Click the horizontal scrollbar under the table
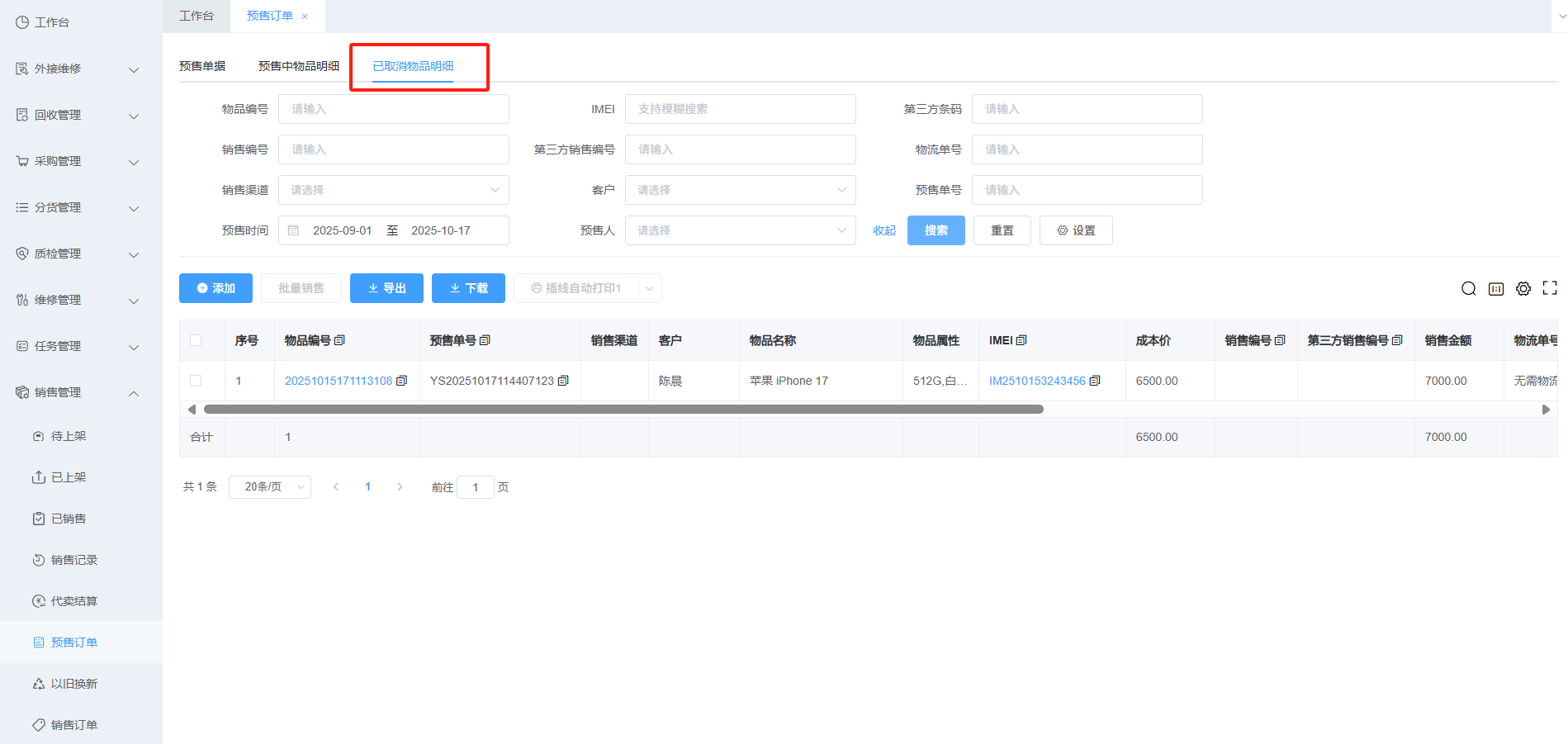 pos(623,410)
